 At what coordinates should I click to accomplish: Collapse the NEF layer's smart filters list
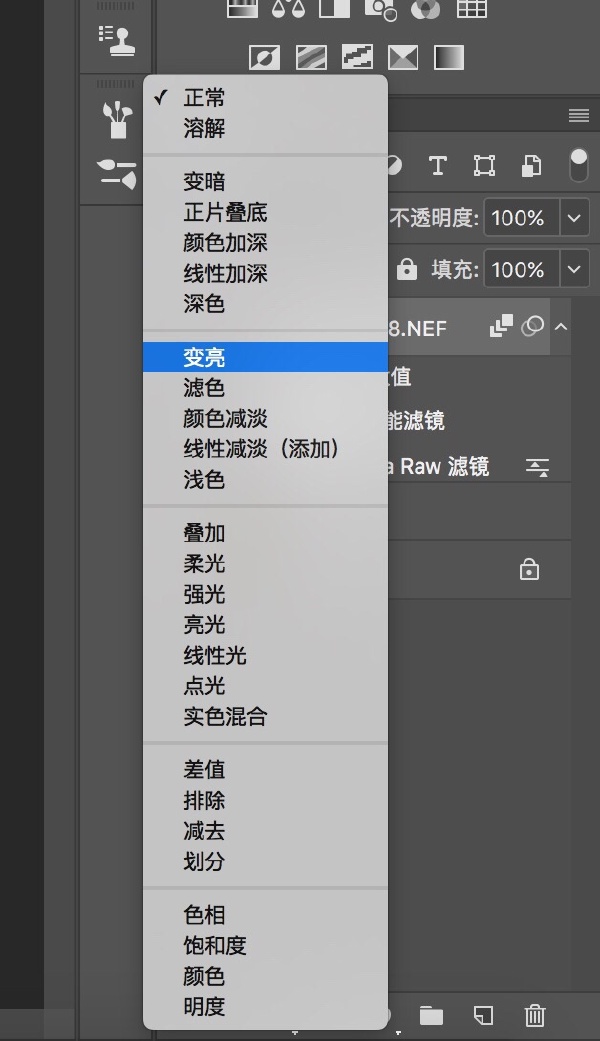click(561, 327)
